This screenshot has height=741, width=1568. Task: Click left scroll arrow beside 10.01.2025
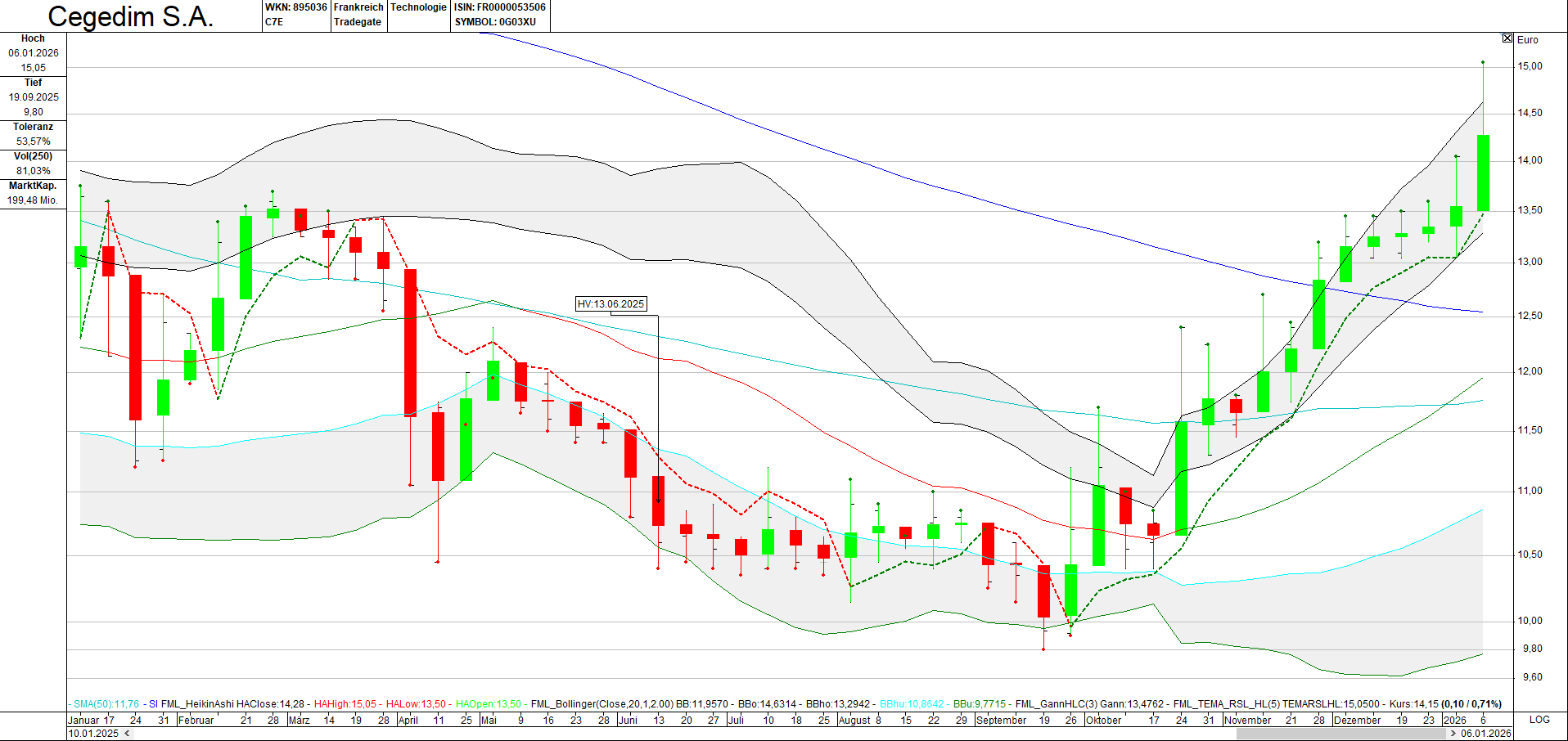click(x=127, y=734)
